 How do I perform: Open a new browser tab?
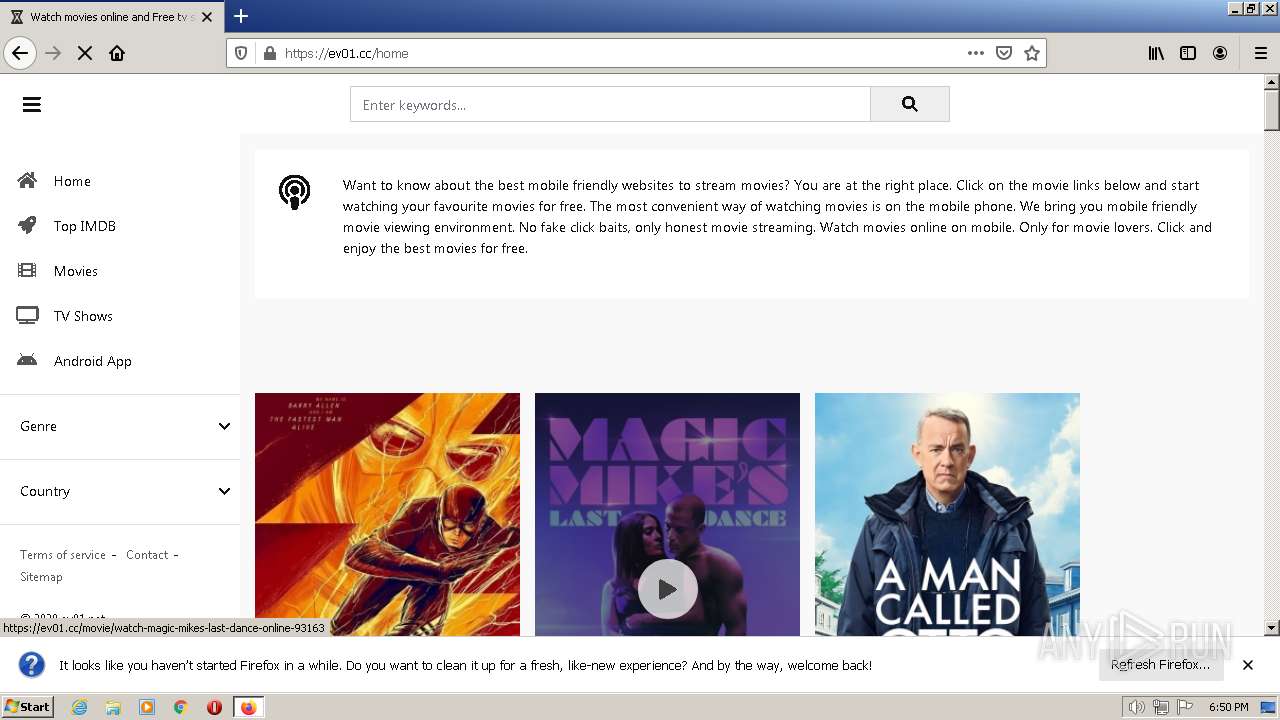click(x=241, y=16)
